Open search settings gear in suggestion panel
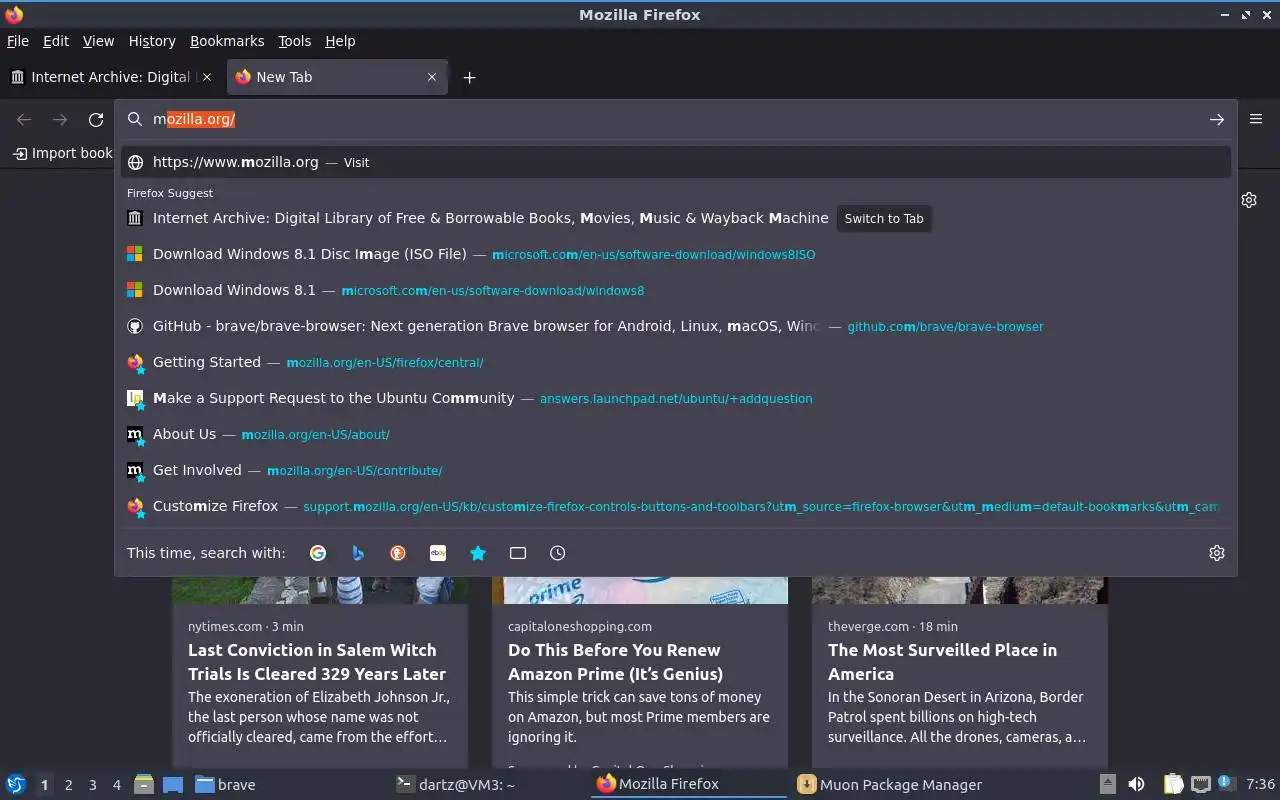 coord(1217,553)
